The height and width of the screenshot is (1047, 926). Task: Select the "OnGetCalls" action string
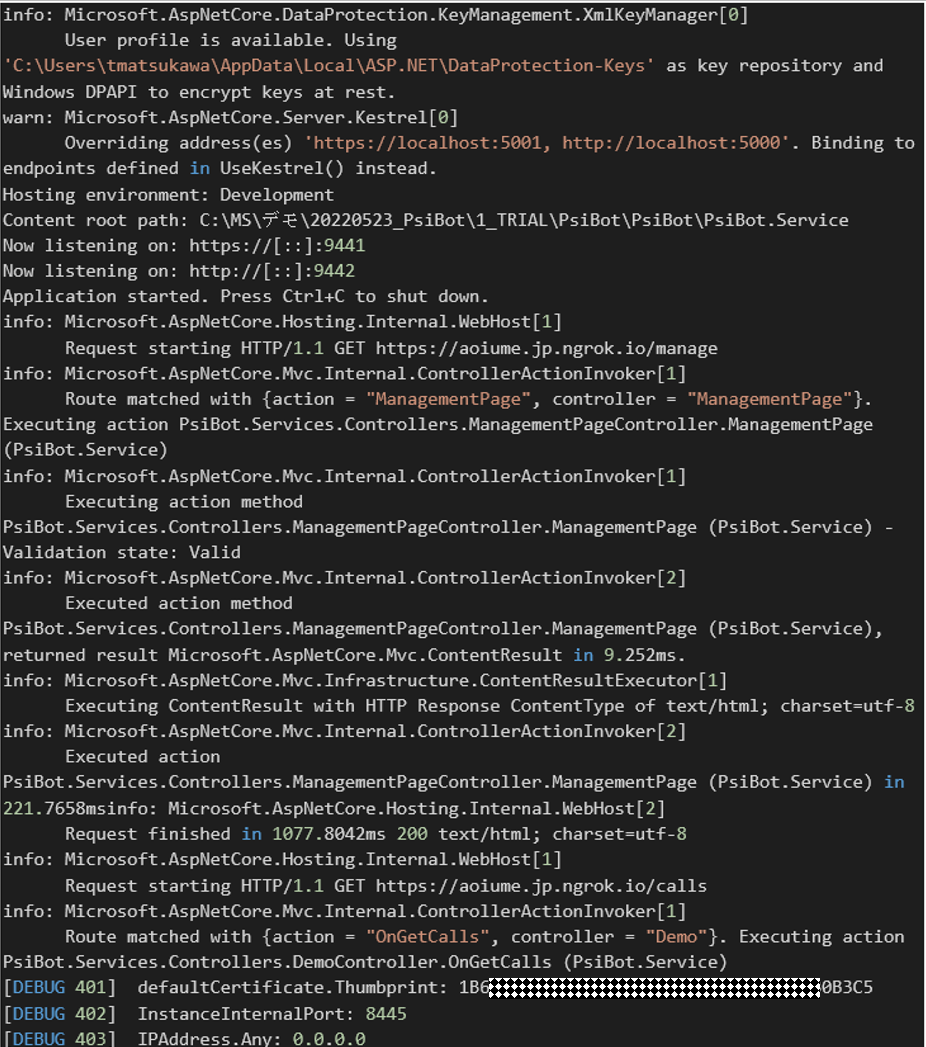(428, 937)
